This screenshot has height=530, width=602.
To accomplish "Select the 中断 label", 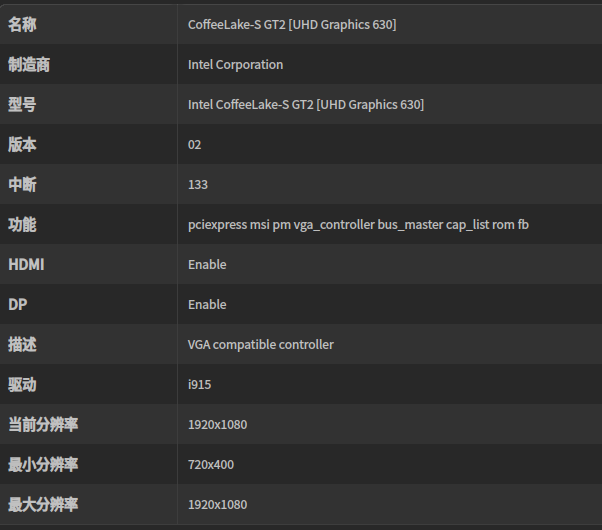I will (22, 184).
